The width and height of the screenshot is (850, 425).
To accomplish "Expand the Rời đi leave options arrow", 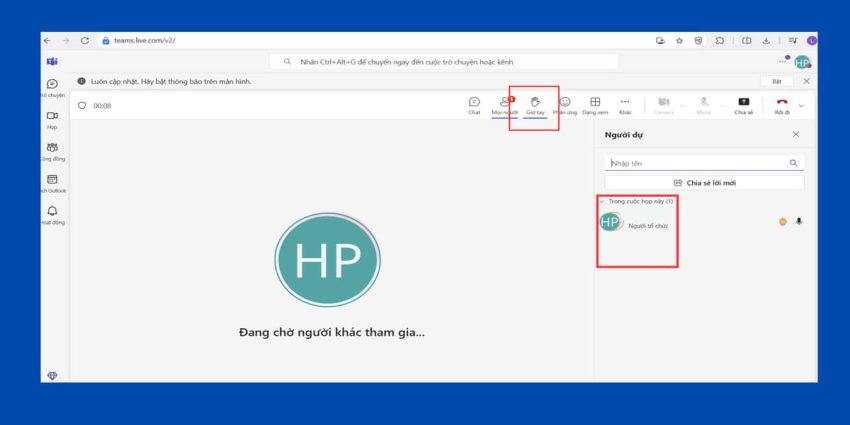I will (x=801, y=105).
